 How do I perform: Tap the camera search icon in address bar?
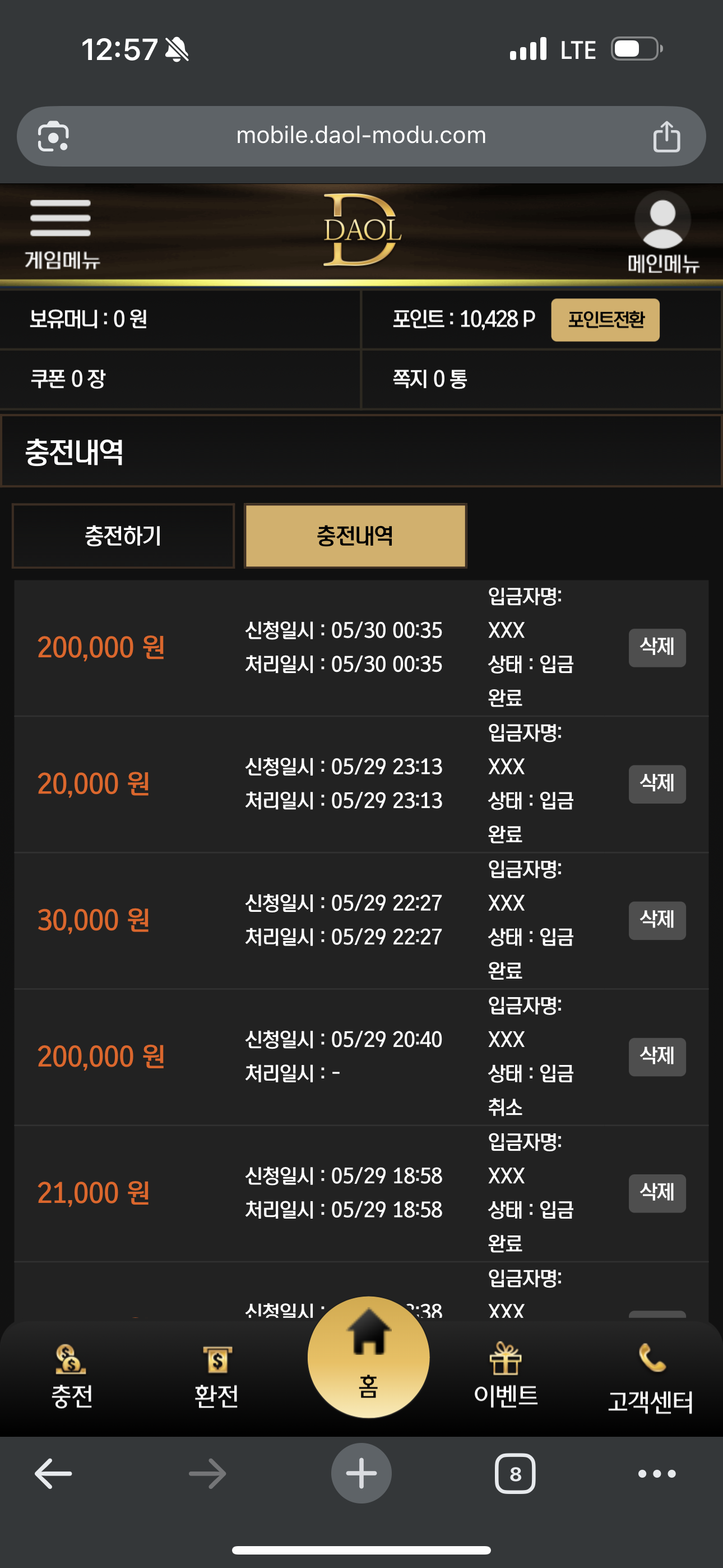pyautogui.click(x=54, y=136)
